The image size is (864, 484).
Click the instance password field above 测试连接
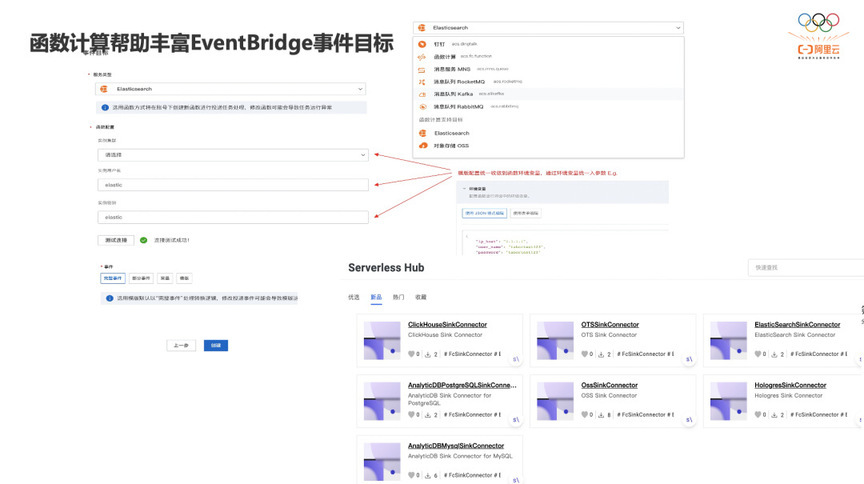point(233,217)
